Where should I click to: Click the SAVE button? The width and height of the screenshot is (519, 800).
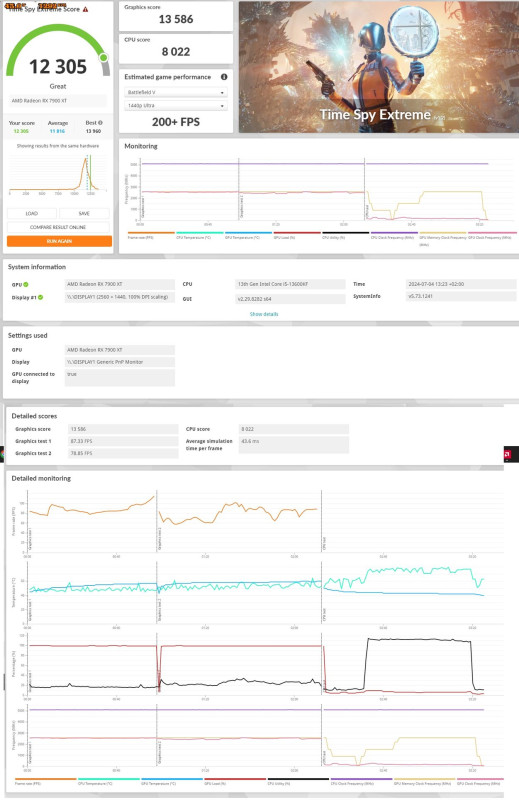[84, 213]
